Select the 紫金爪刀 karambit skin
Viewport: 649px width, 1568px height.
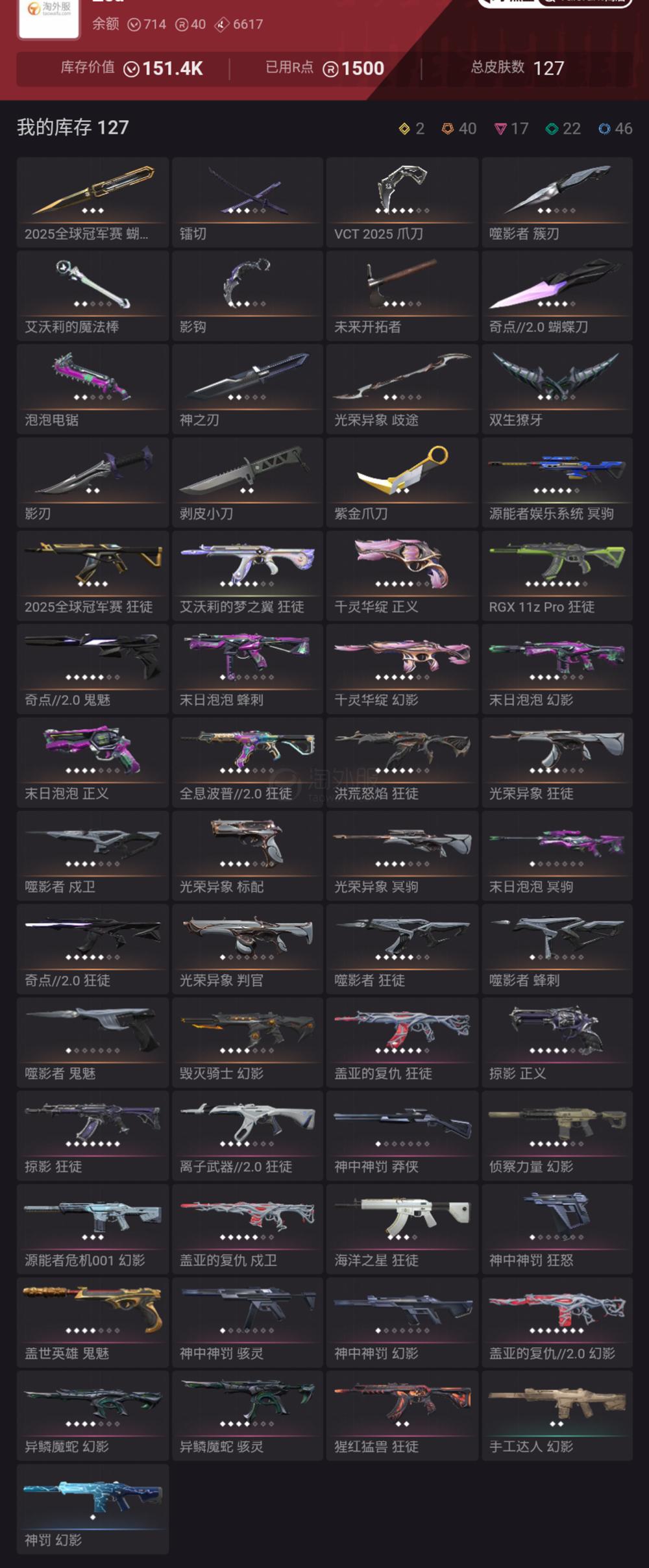(402, 482)
